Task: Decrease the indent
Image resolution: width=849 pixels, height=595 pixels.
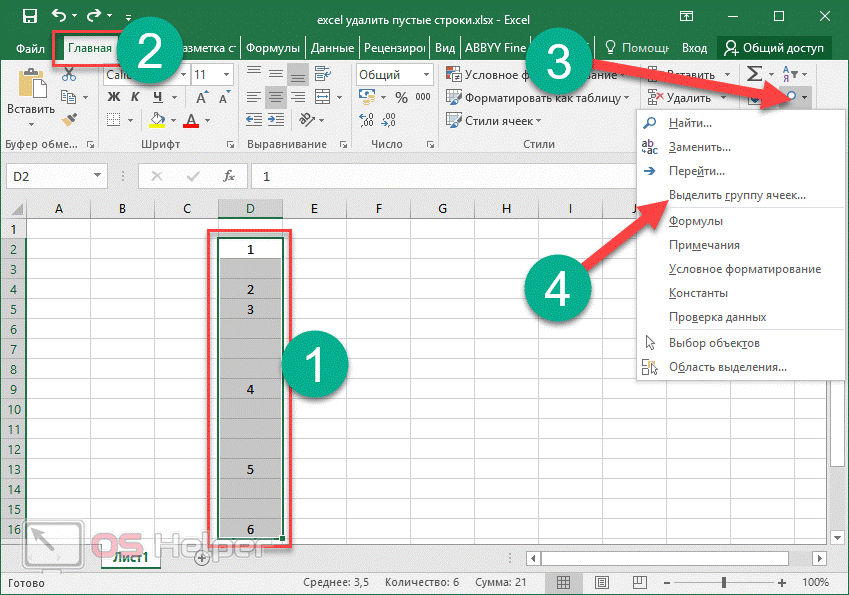Action: tap(253, 120)
